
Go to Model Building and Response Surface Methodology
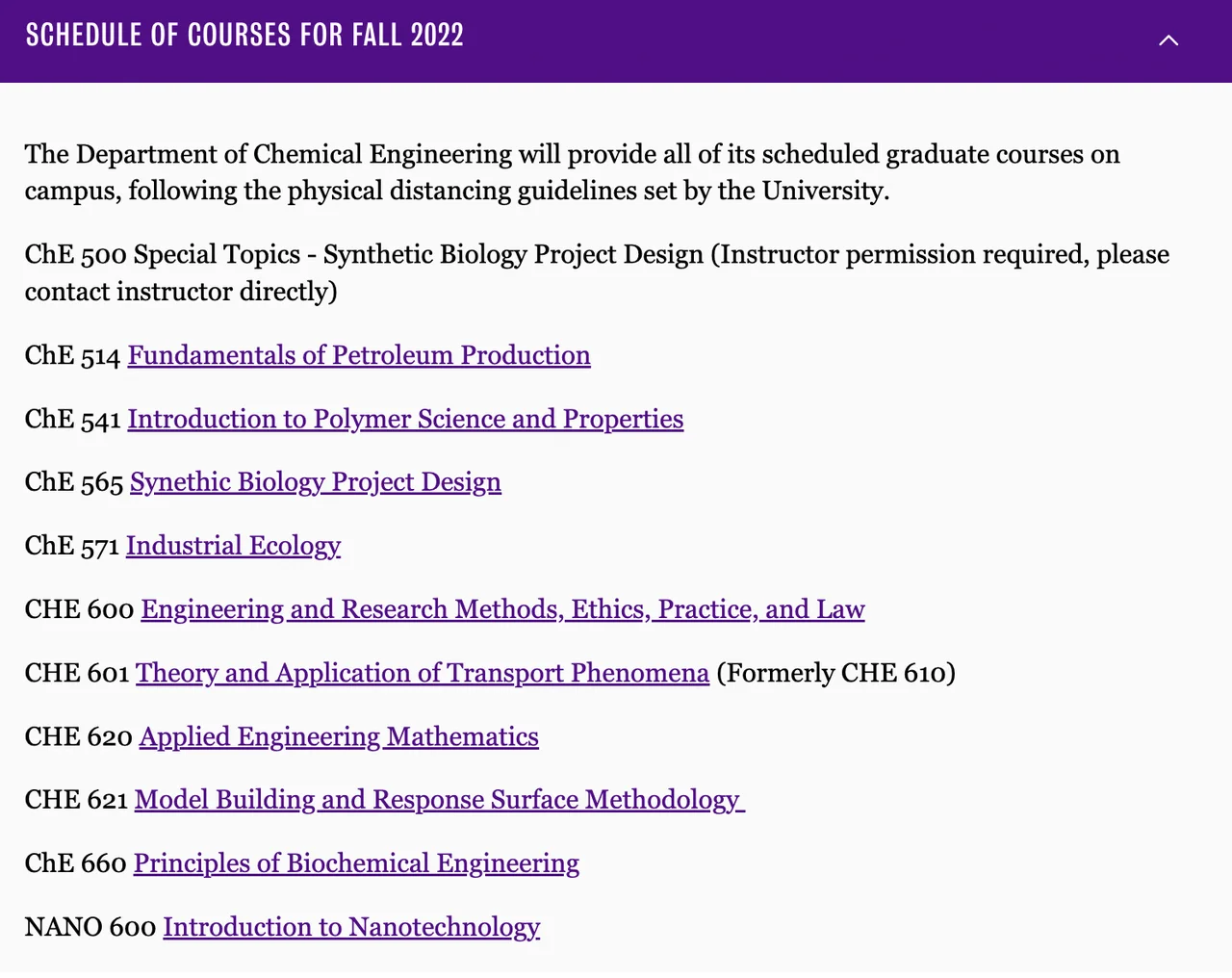click(438, 800)
